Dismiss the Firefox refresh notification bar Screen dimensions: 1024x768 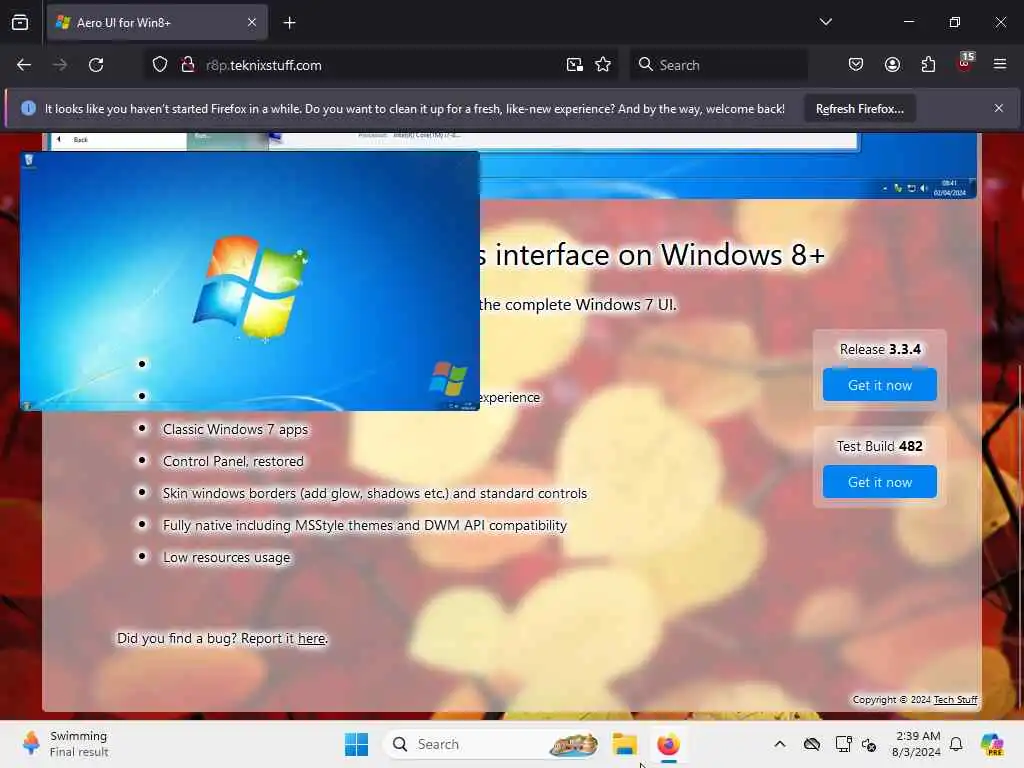point(999,108)
